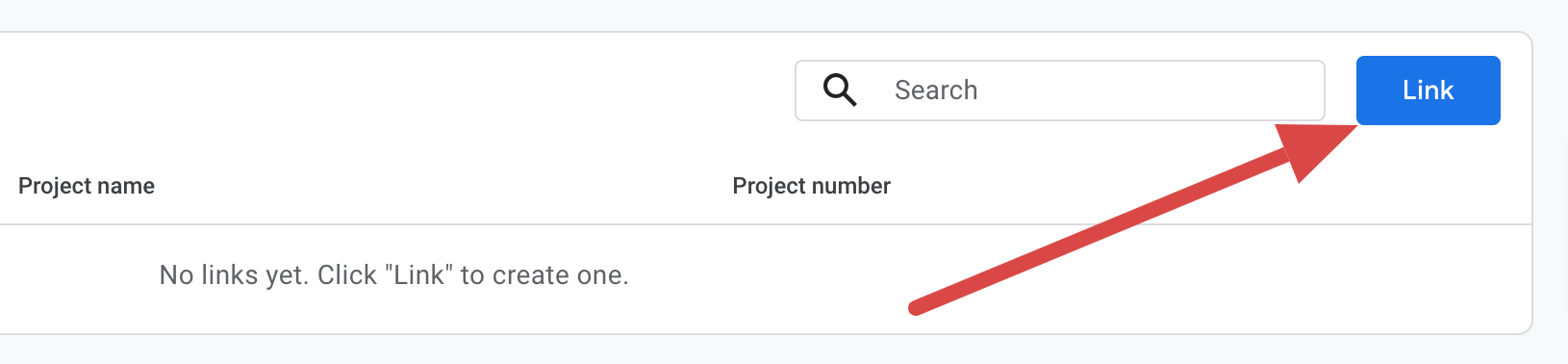Viewport: 1568px width, 364px height.
Task: Place cursor in Search placeholder text
Action: coord(936,91)
